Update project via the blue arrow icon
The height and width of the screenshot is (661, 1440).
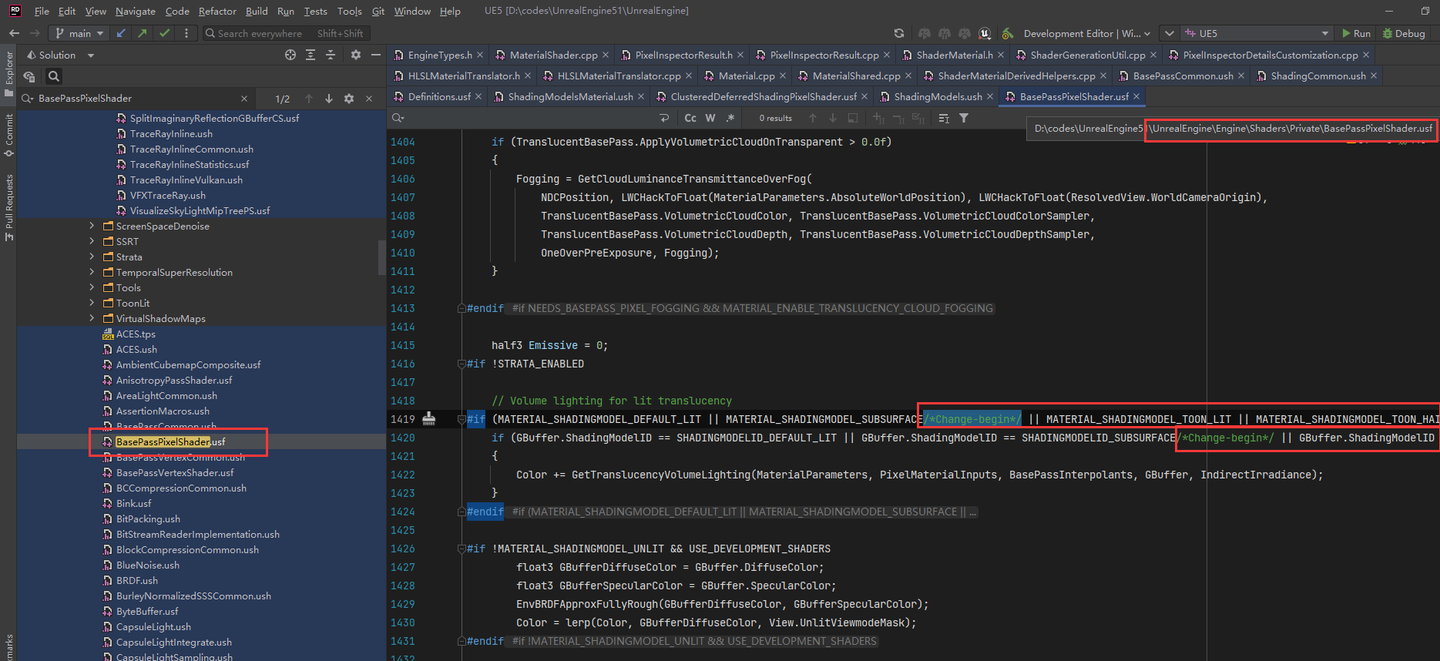(x=121, y=33)
